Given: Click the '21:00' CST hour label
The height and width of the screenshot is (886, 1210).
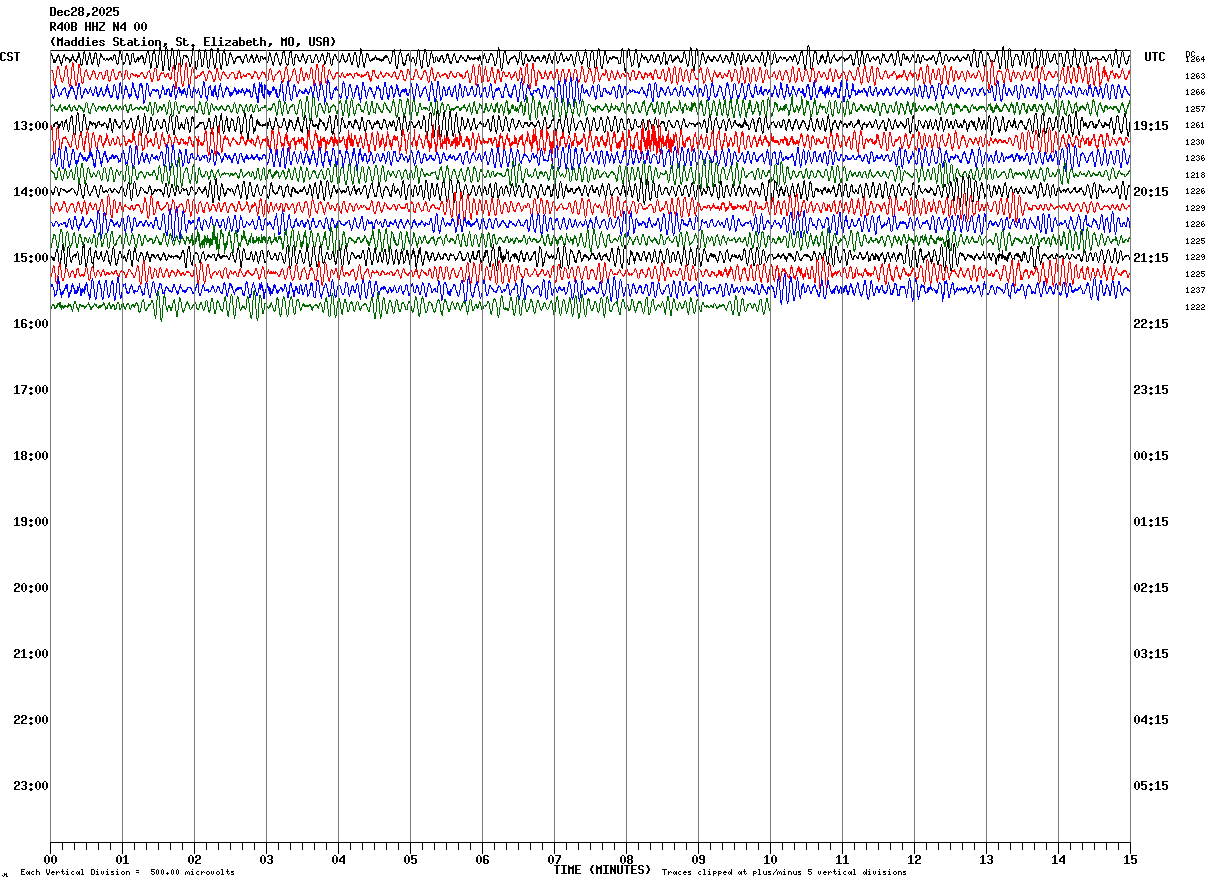Looking at the screenshot, I should click(31, 654).
